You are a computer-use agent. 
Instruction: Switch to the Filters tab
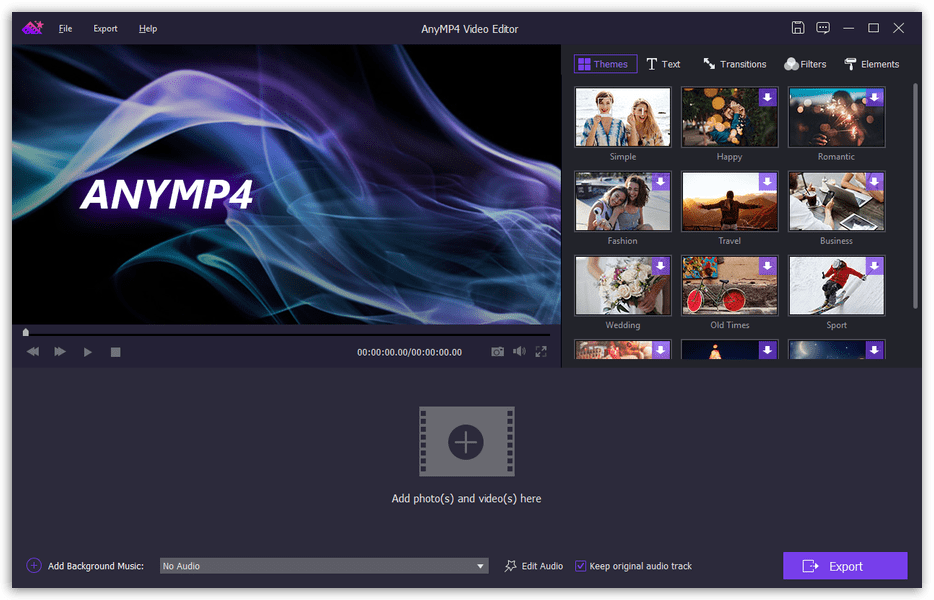(805, 63)
